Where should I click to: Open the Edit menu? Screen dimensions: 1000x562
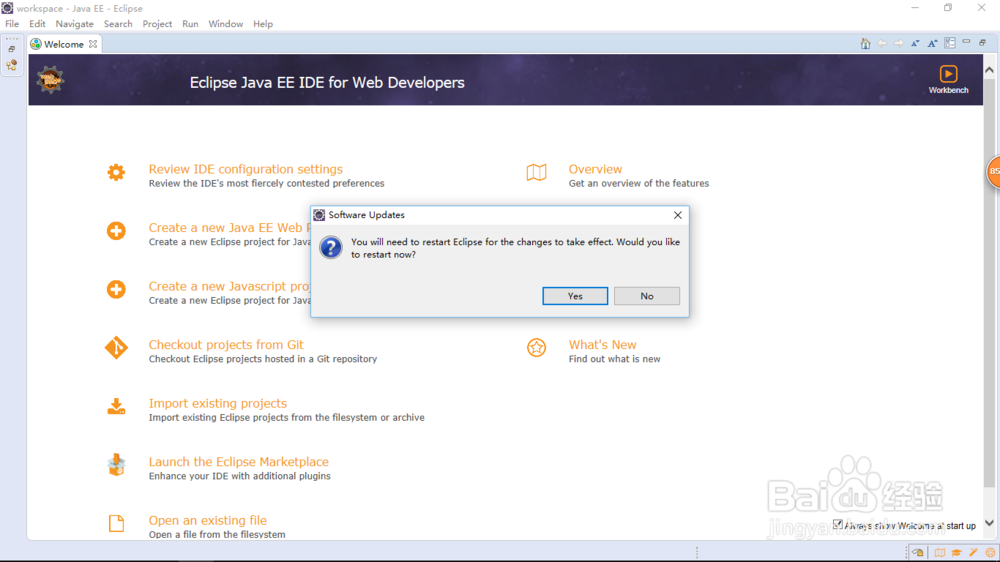(37, 24)
